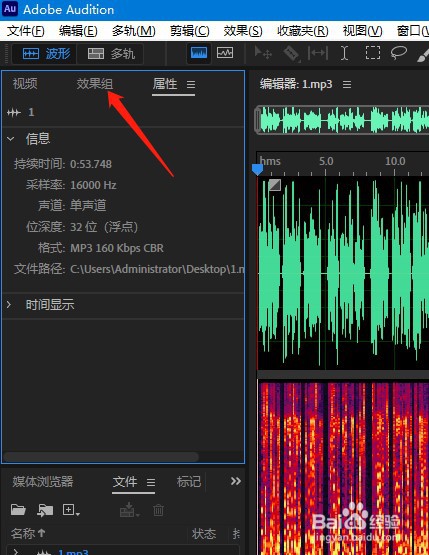Show more hidden panel tabs
The height and width of the screenshot is (555, 429).
click(x=236, y=481)
